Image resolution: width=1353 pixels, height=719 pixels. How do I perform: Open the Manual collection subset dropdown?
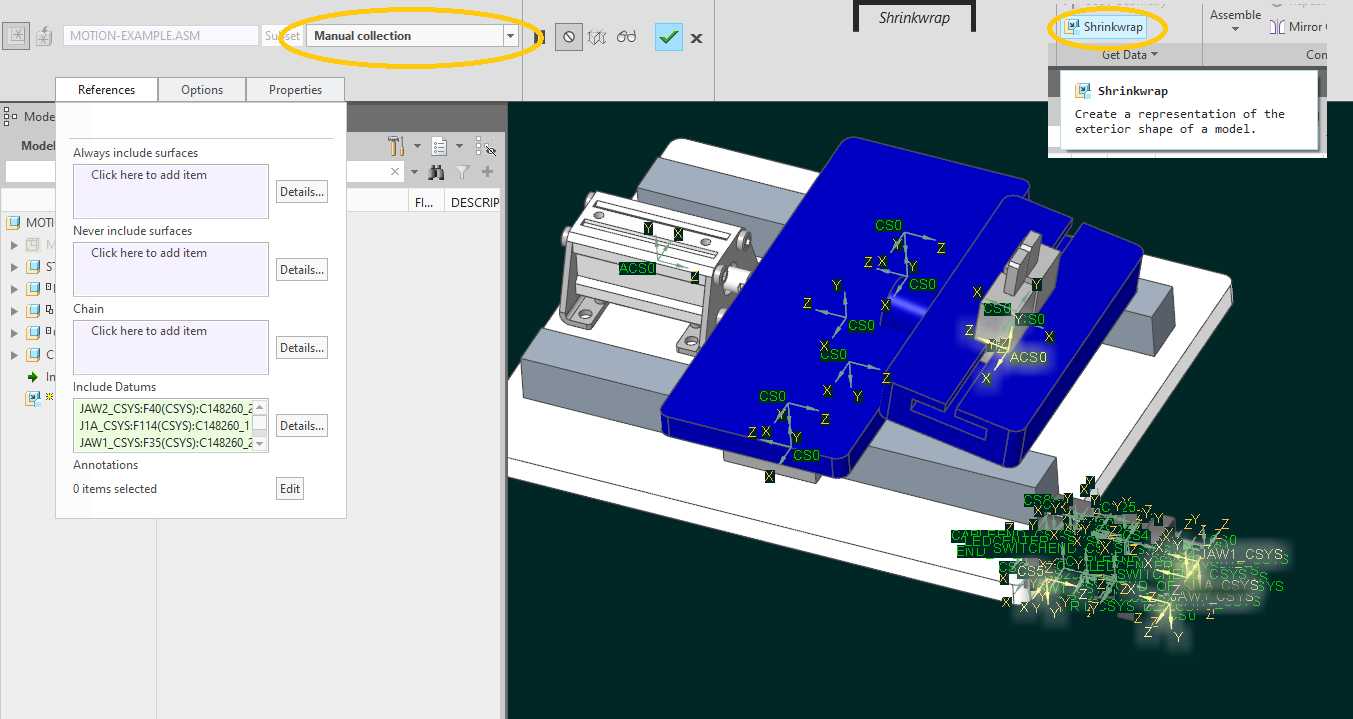point(509,35)
